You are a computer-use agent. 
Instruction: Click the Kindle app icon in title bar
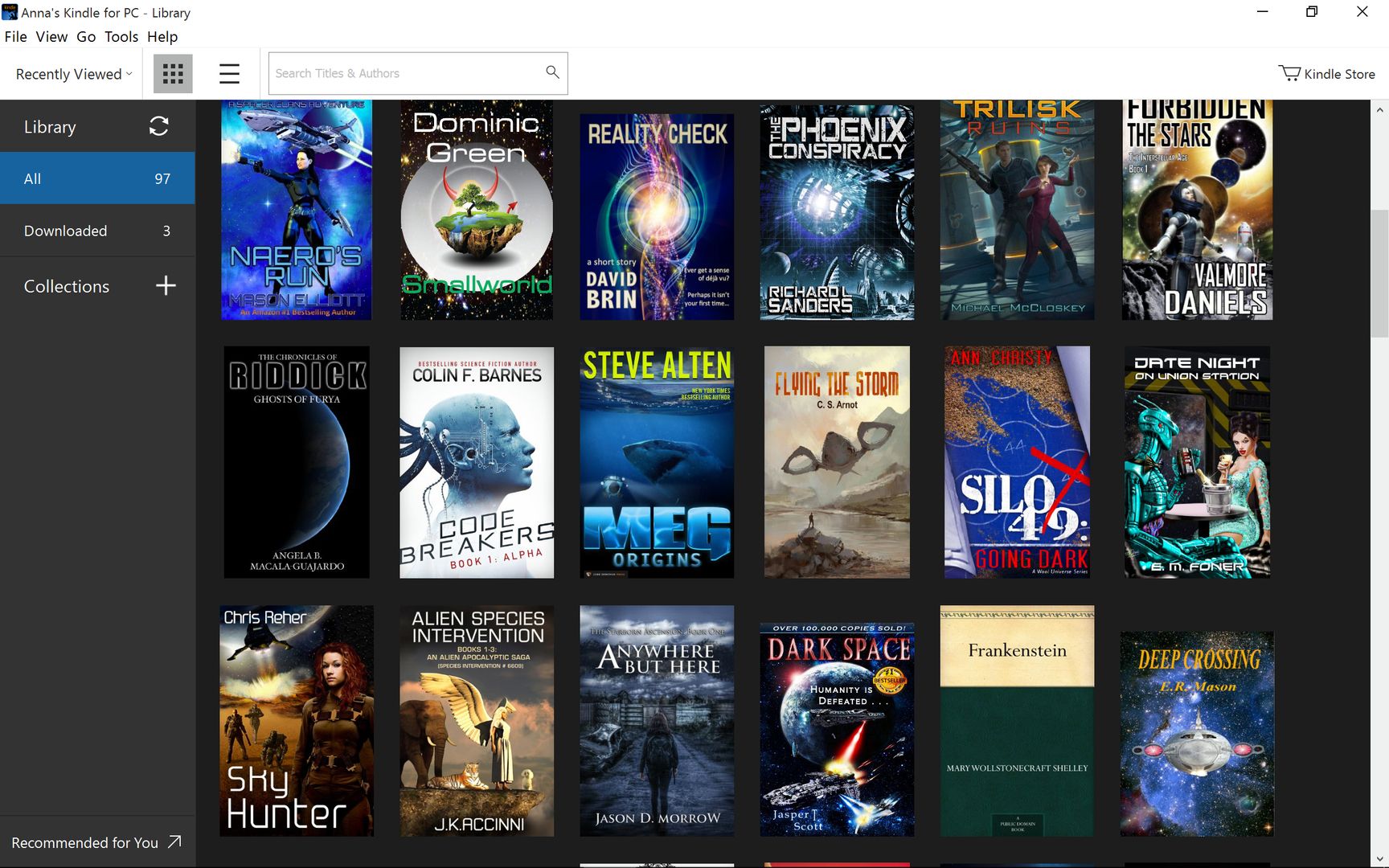pyautogui.click(x=10, y=12)
